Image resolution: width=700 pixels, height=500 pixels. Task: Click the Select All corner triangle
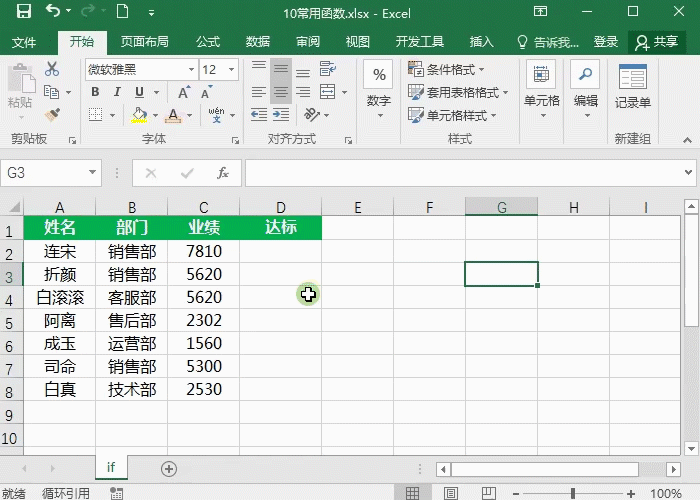click(15, 207)
